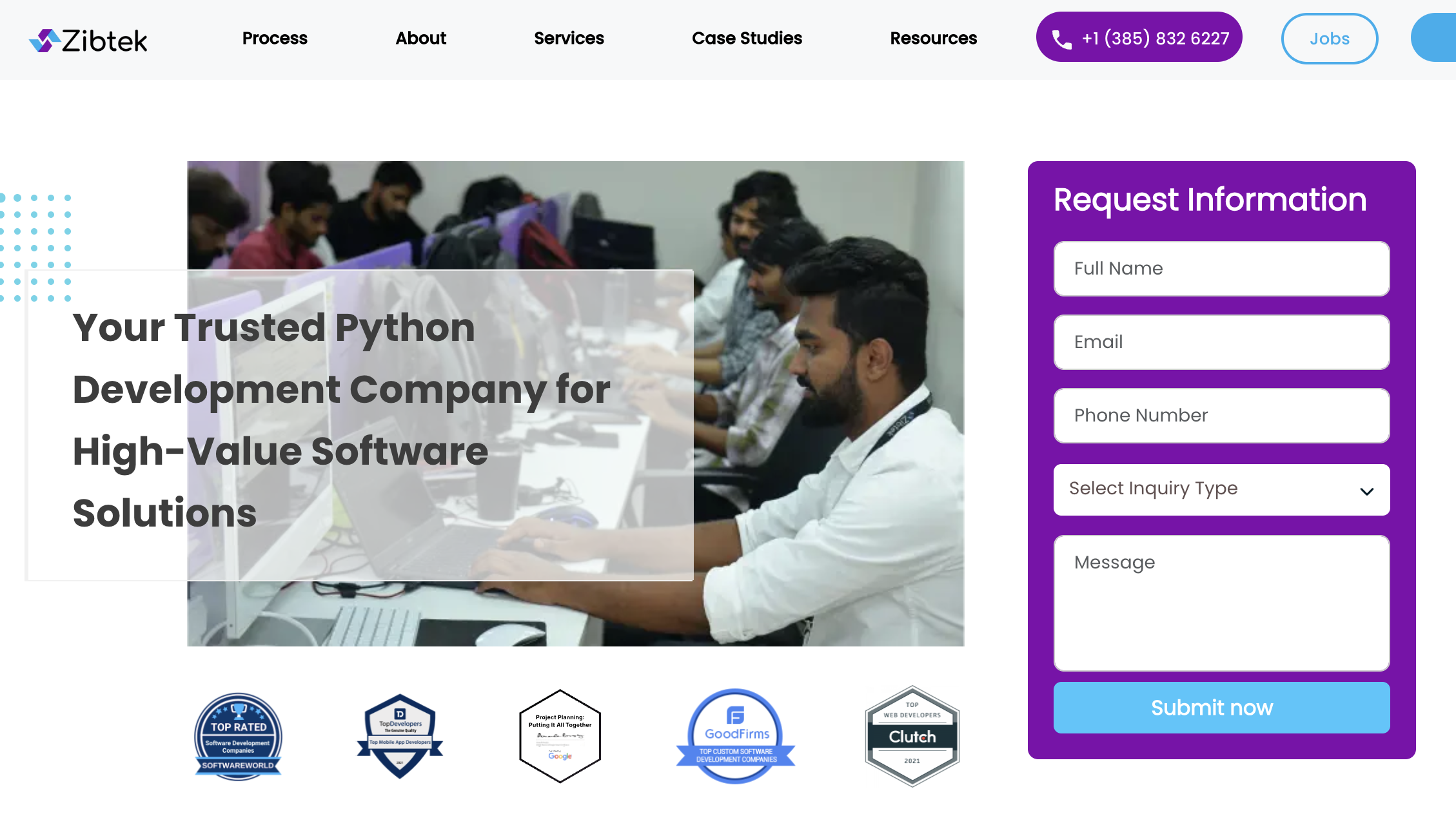The width and height of the screenshot is (1456, 834).
Task: Open the SoftwareWorld Top Rated badge
Action: point(238,737)
